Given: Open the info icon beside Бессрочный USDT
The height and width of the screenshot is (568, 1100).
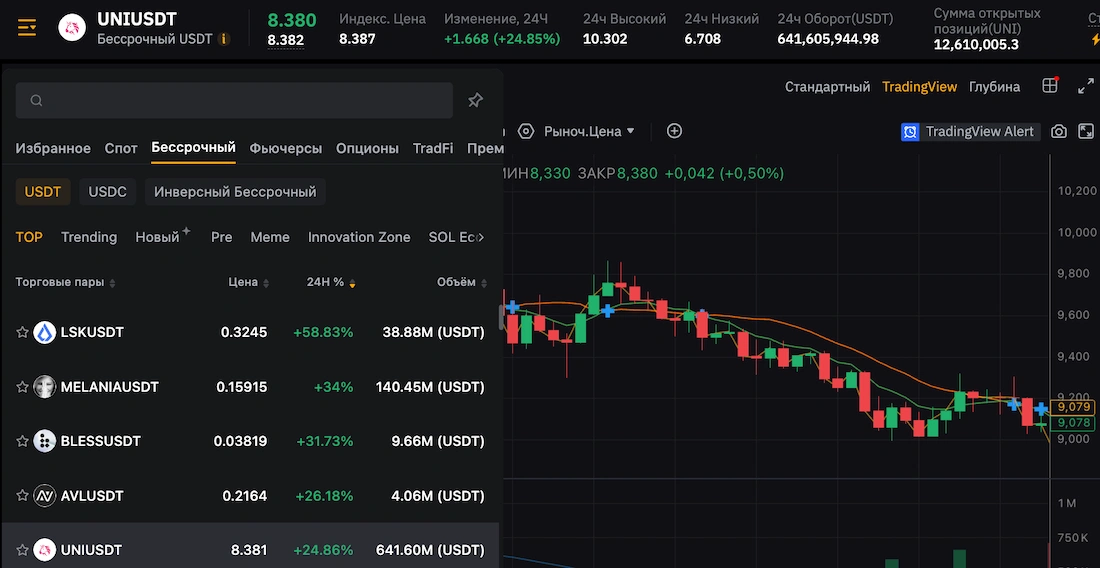Looking at the screenshot, I should click(x=224, y=39).
